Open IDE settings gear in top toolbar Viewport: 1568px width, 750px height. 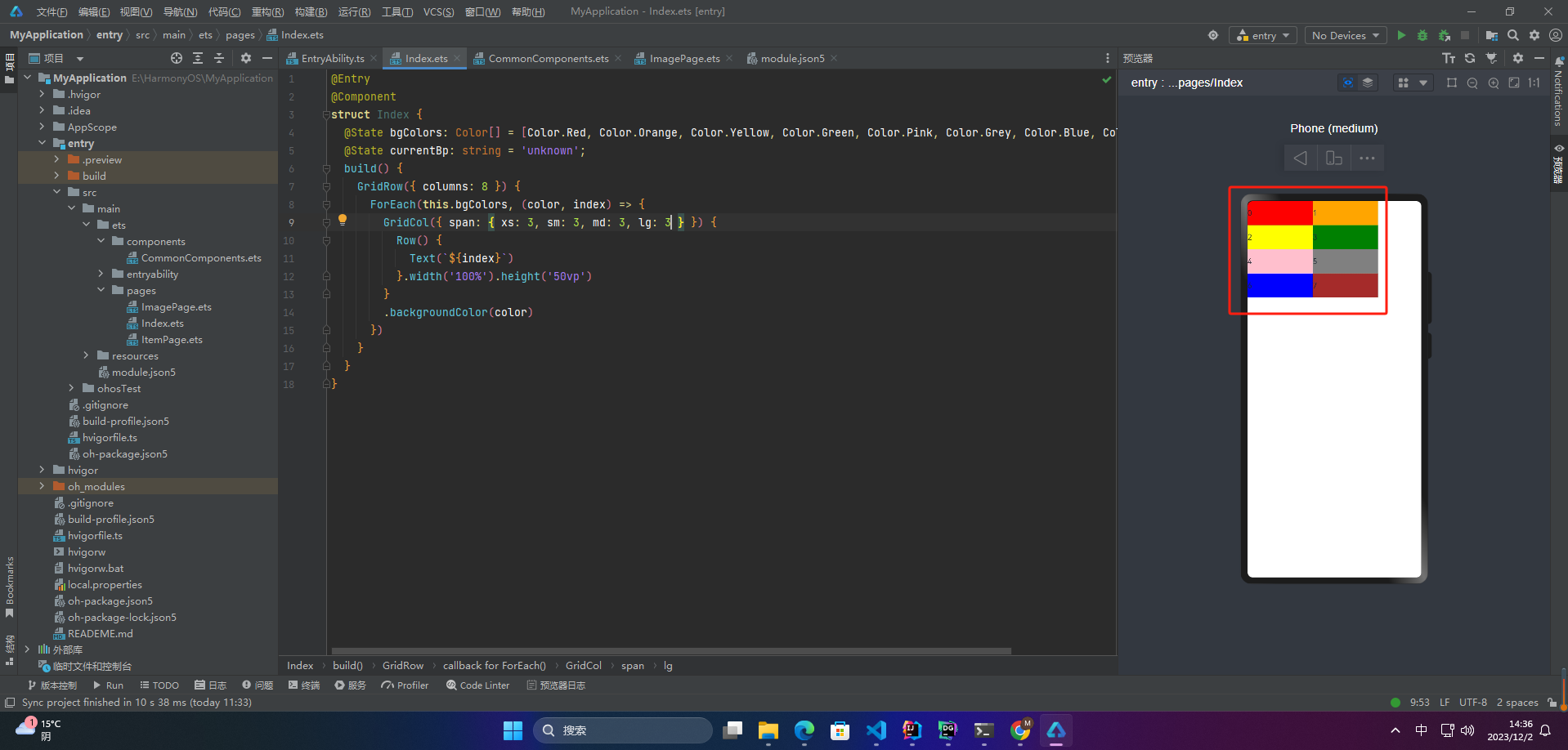pyautogui.click(x=1534, y=35)
